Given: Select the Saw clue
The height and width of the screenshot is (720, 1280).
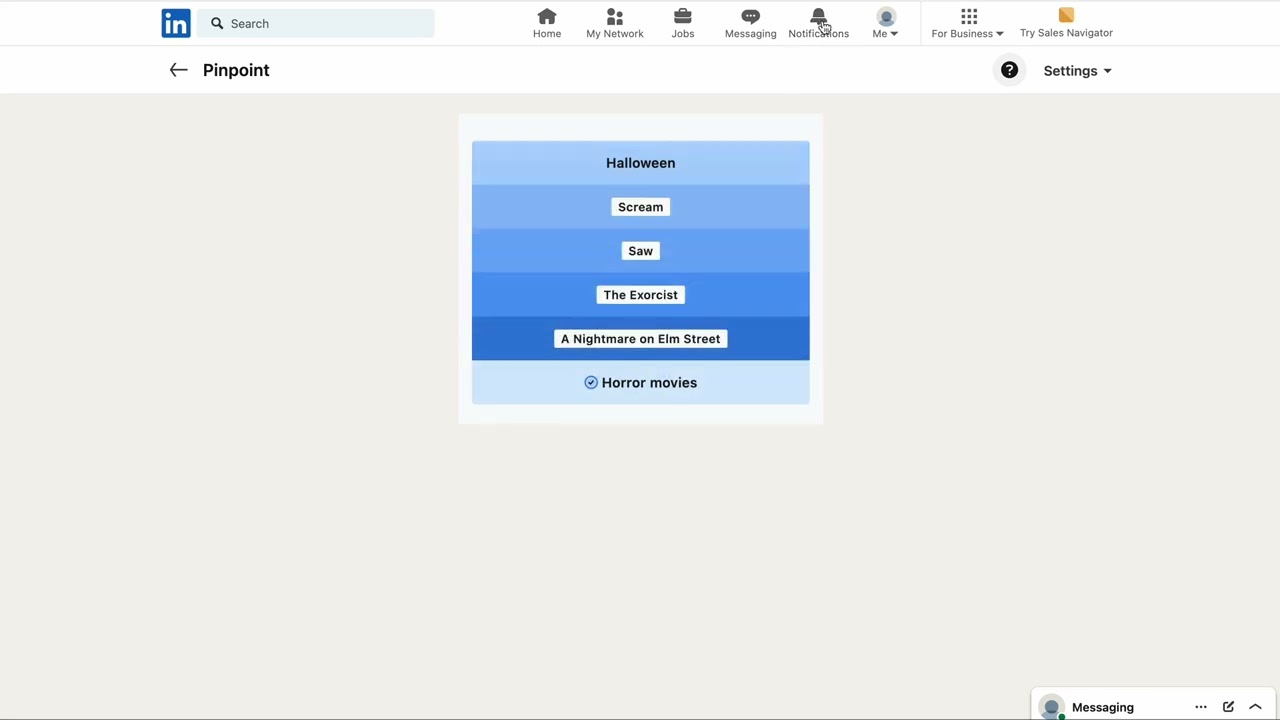Looking at the screenshot, I should (640, 251).
